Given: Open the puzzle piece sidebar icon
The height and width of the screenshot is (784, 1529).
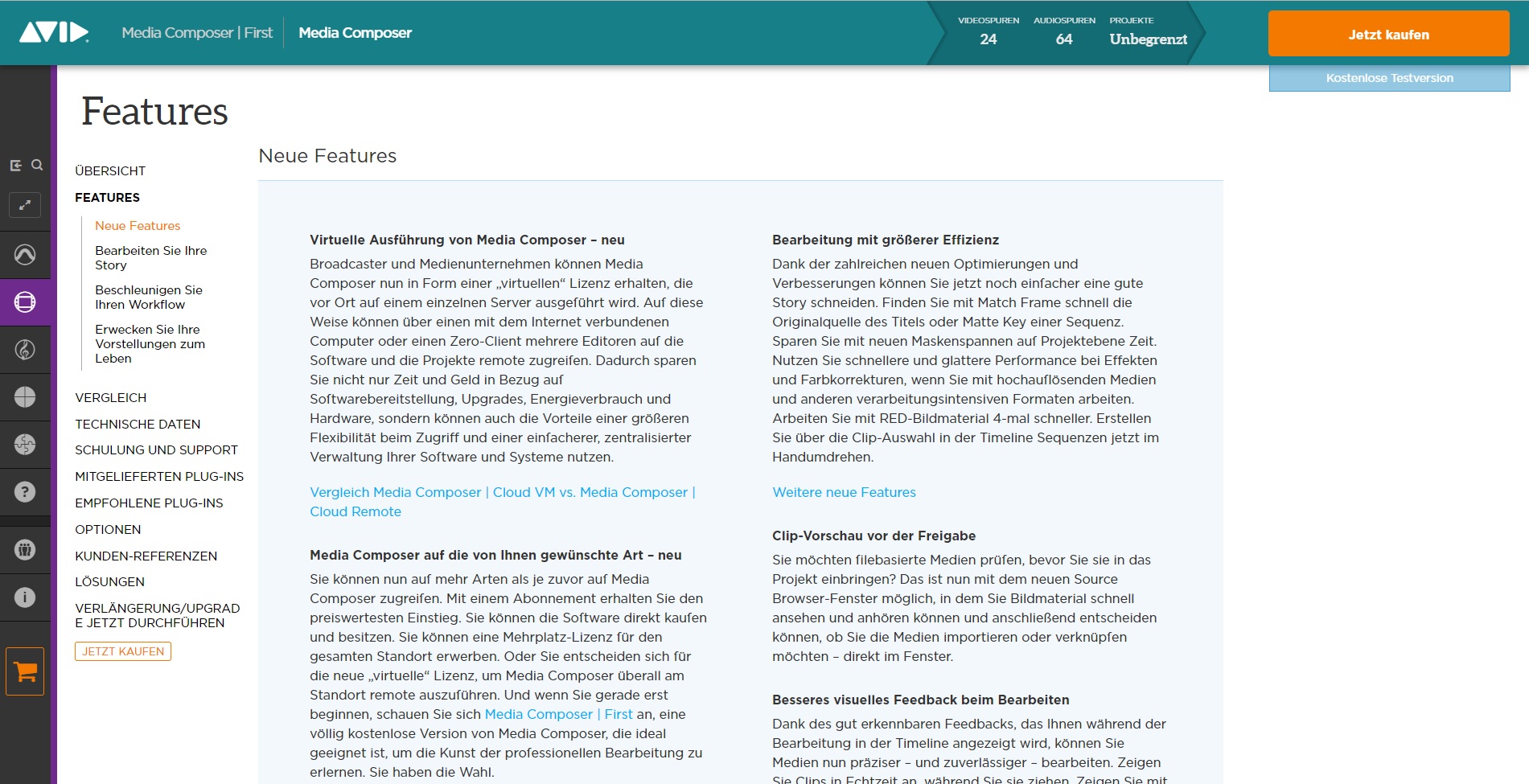Looking at the screenshot, I should [25, 445].
